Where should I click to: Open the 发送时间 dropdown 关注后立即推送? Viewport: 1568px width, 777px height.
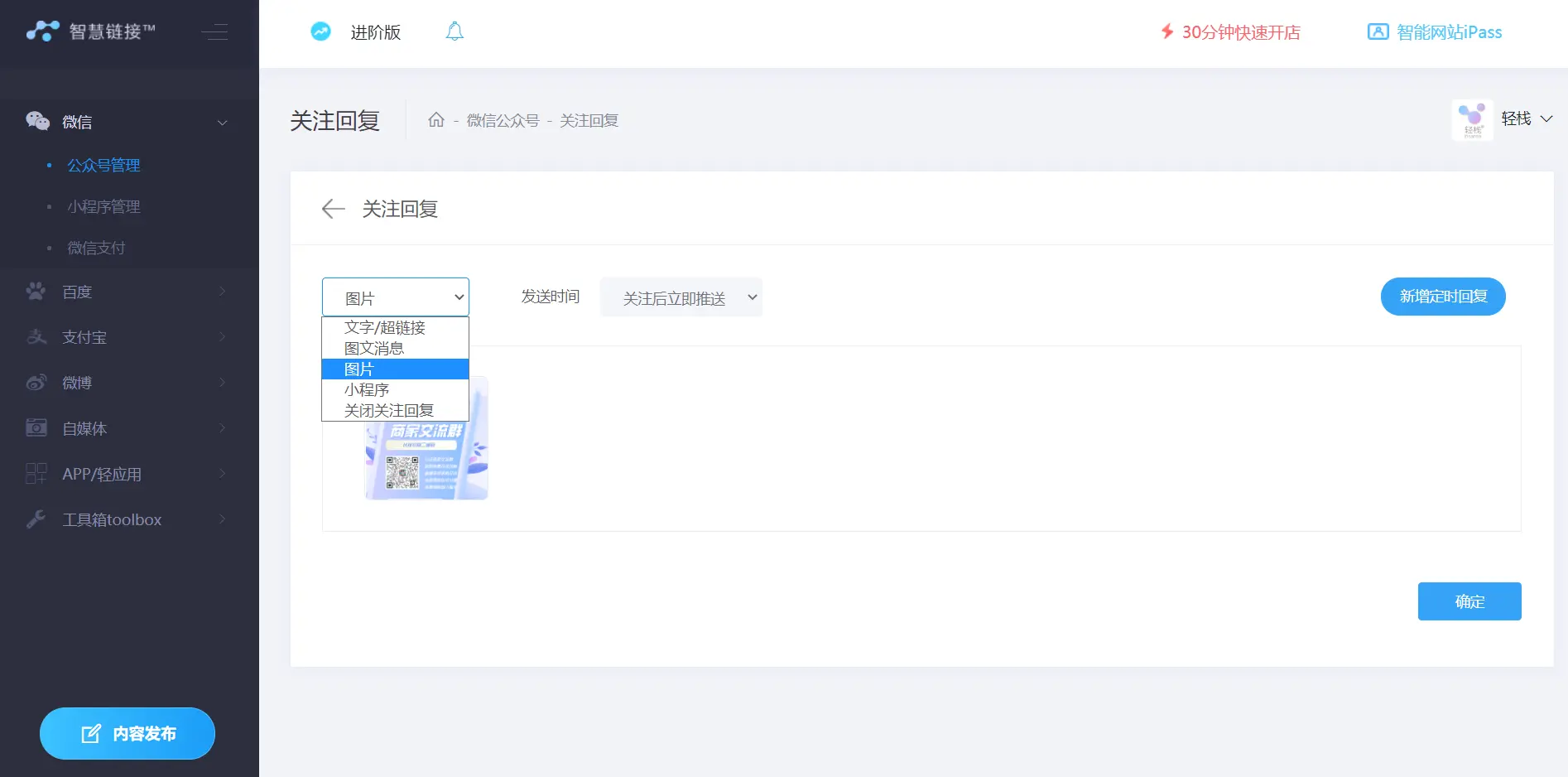681,297
